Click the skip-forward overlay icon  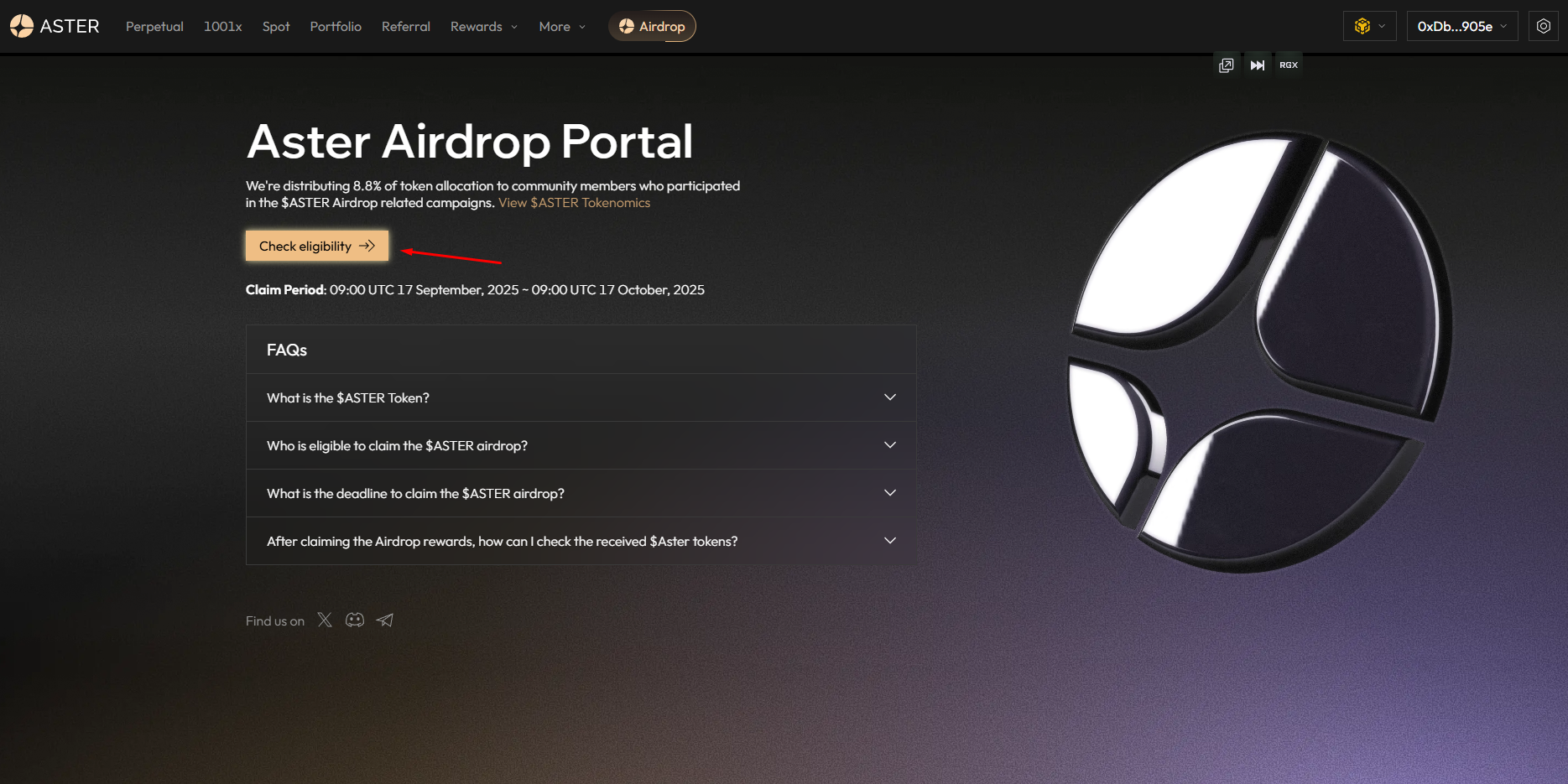(x=1257, y=65)
